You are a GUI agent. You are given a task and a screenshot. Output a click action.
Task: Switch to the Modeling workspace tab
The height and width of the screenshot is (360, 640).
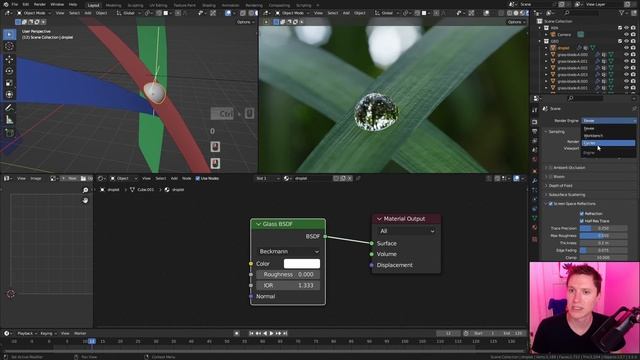click(x=113, y=5)
